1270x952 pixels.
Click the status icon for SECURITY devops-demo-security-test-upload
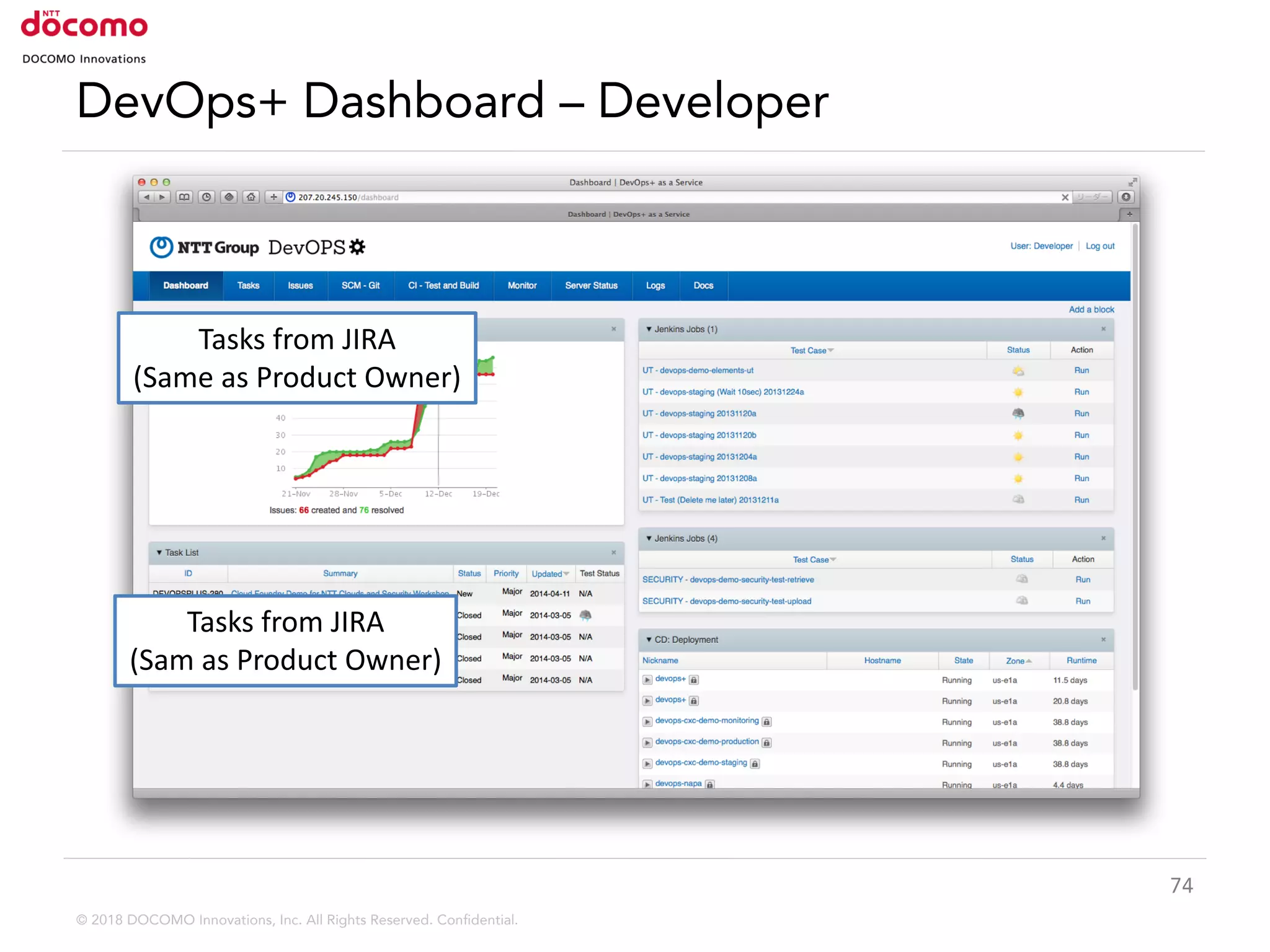1021,601
